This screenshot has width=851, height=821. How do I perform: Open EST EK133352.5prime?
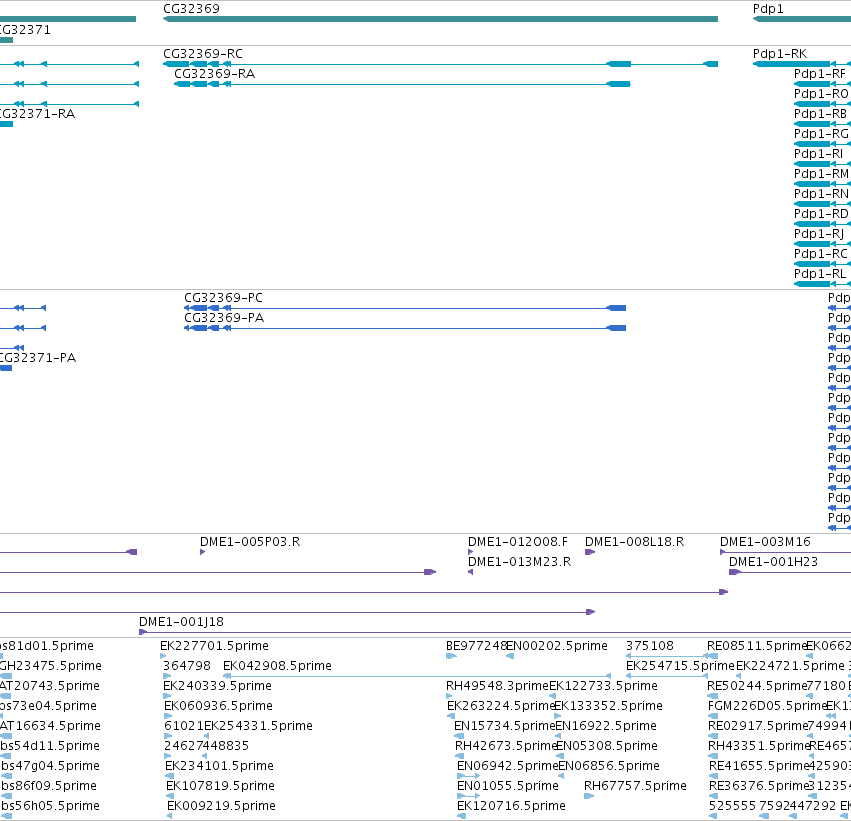tap(608, 706)
